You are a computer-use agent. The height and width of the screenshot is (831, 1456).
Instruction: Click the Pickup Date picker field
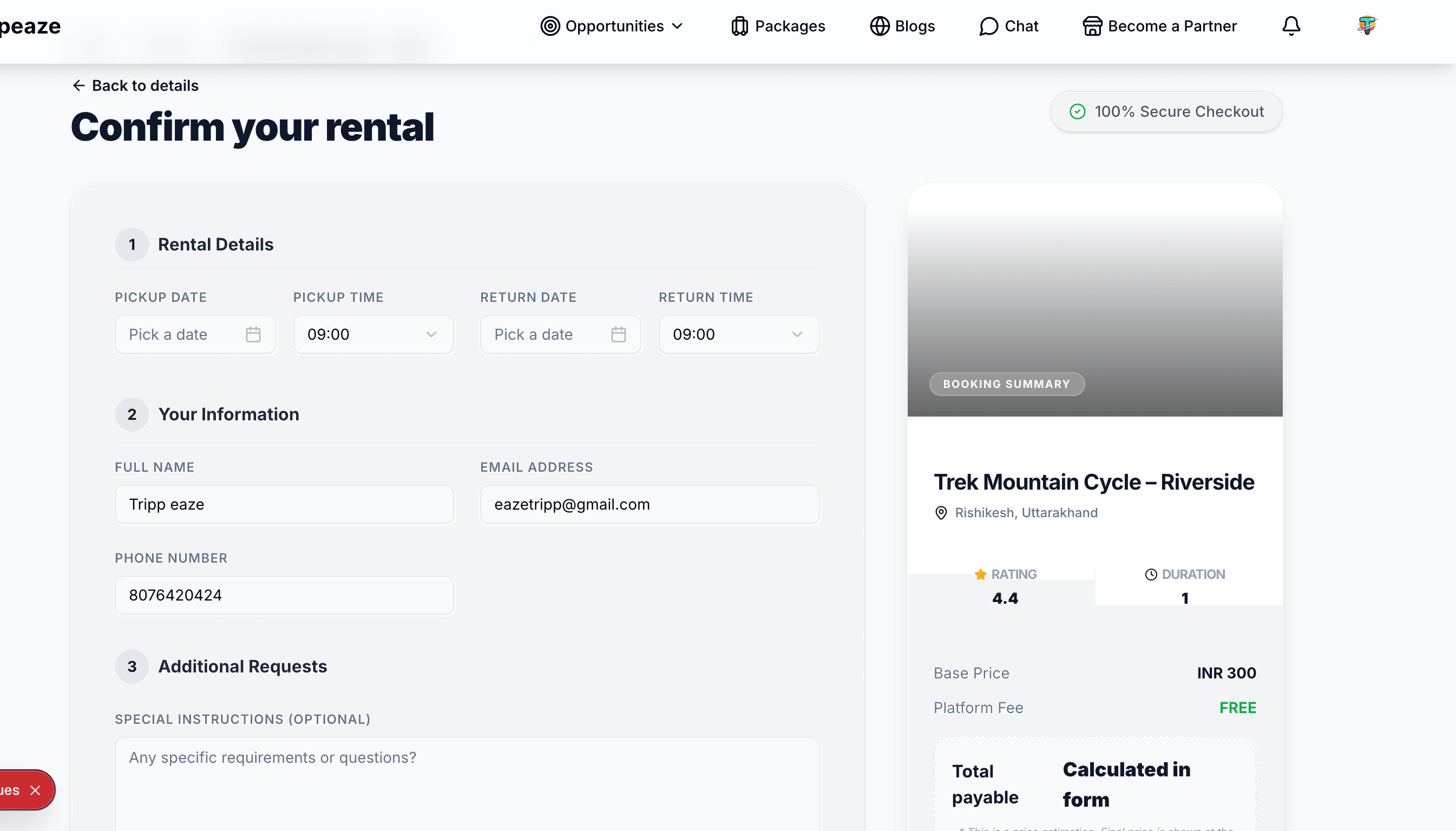[195, 334]
